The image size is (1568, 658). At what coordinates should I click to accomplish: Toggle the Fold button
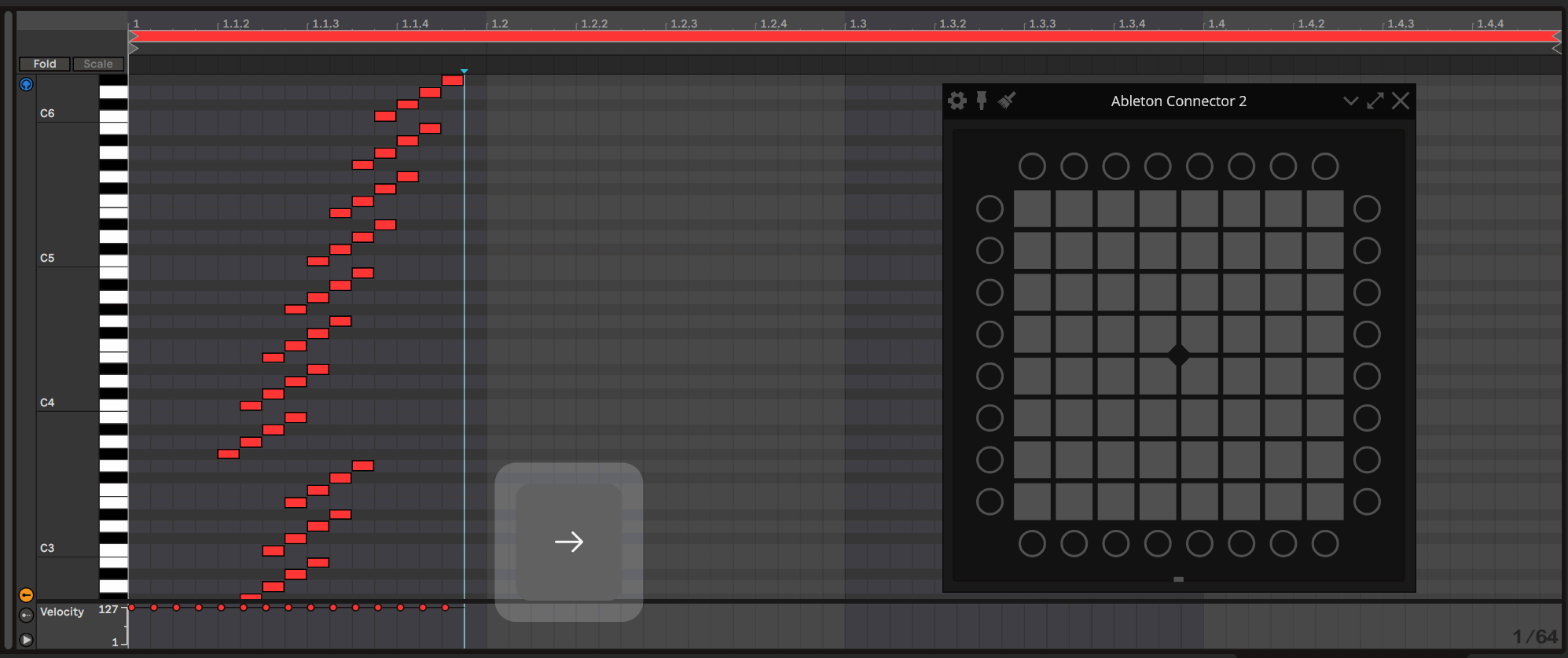click(x=45, y=64)
